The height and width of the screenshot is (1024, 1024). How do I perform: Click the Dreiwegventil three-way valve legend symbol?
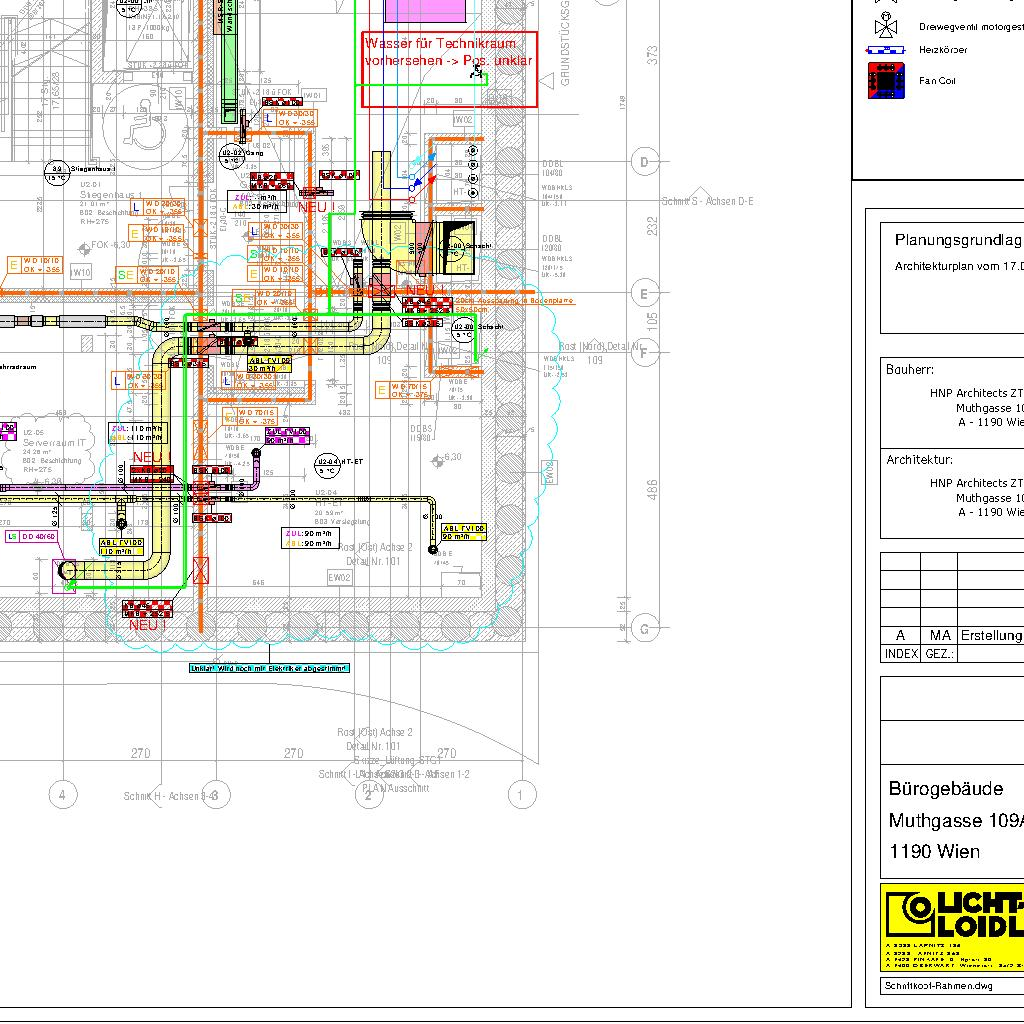[x=886, y=25]
